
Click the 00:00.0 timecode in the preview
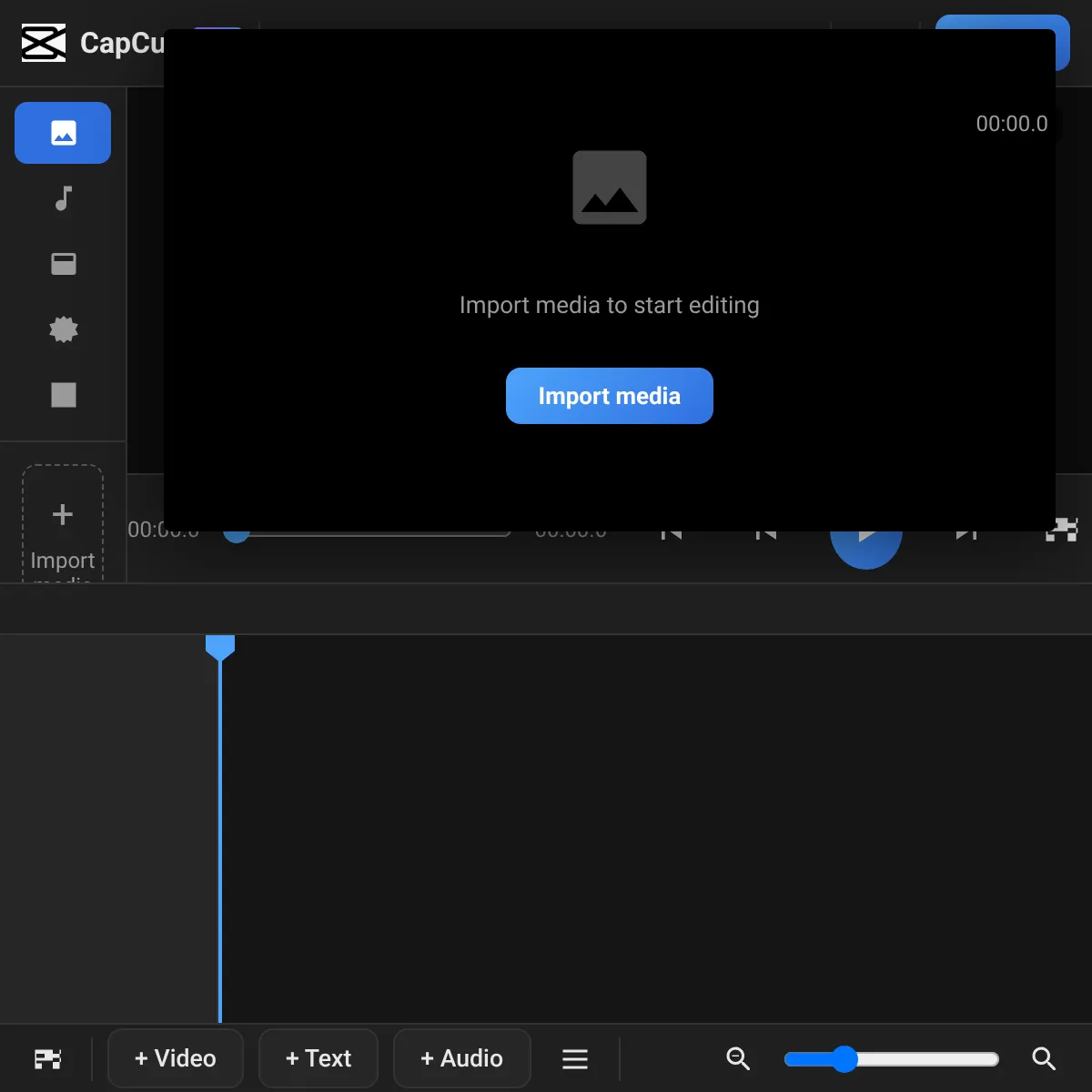point(1012,124)
